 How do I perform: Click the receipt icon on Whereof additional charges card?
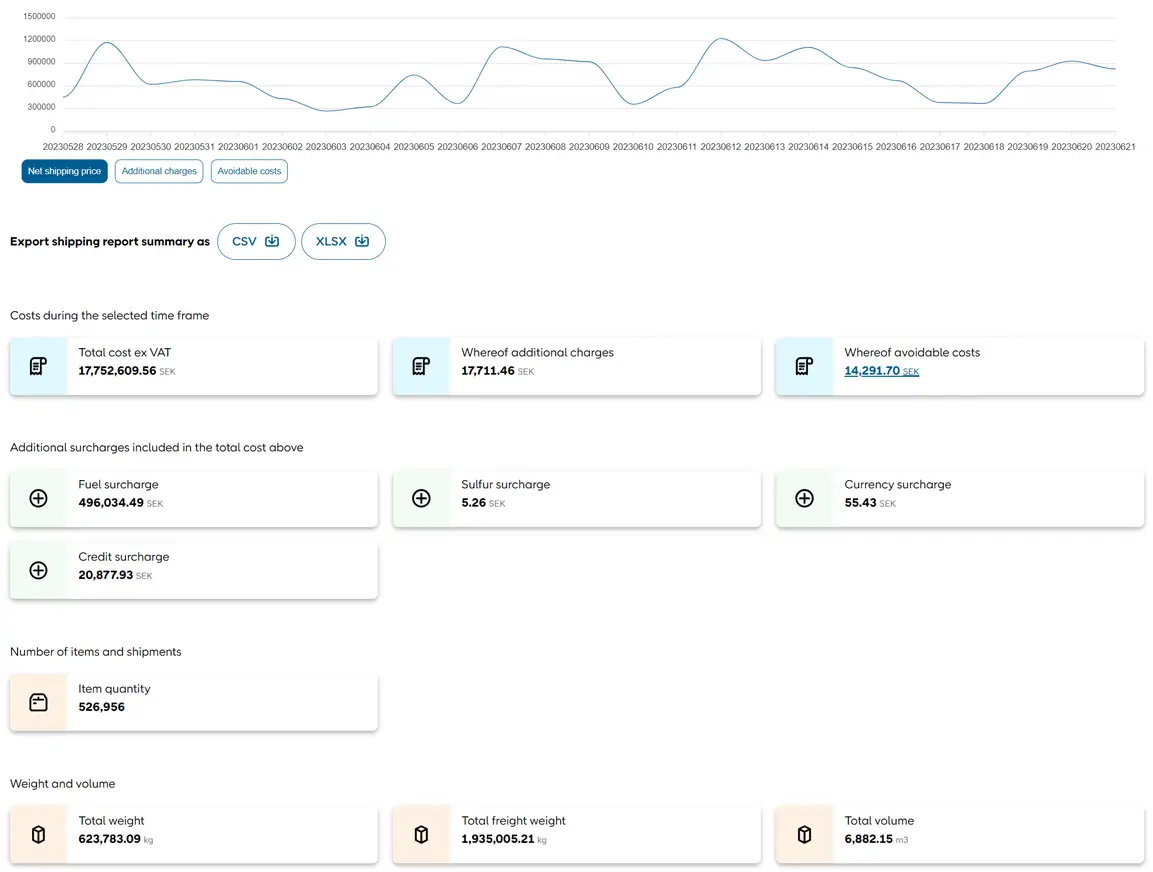click(421, 366)
